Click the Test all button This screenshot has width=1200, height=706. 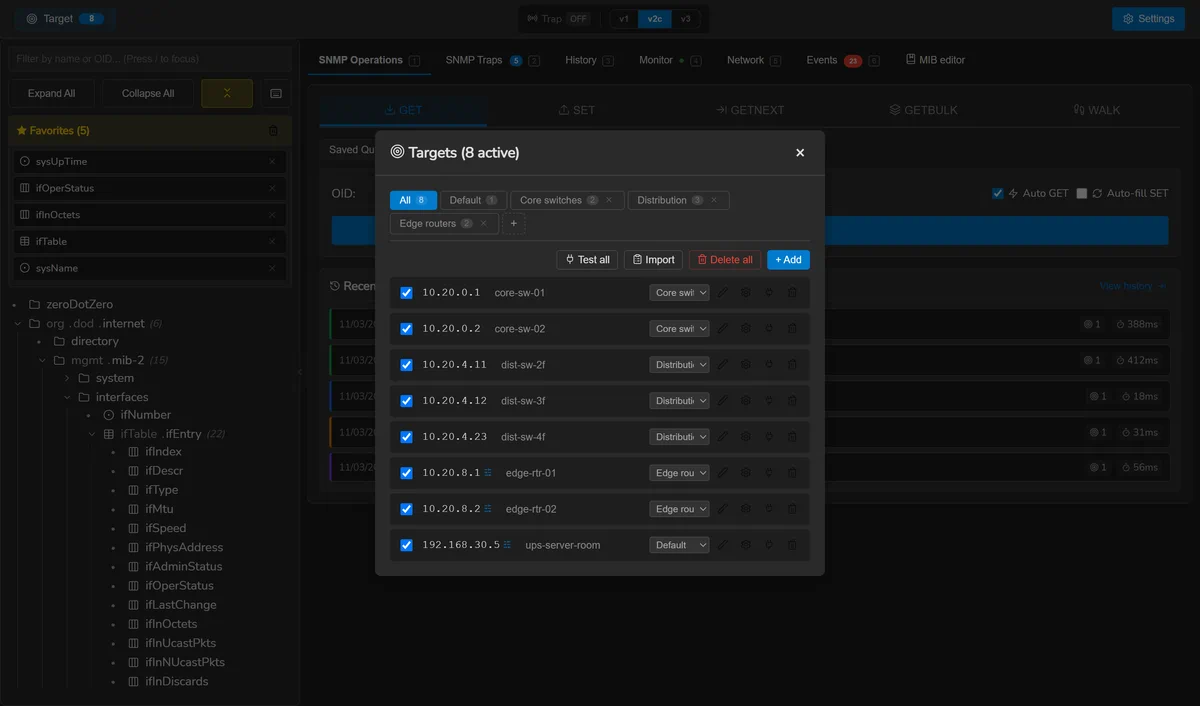click(588, 260)
